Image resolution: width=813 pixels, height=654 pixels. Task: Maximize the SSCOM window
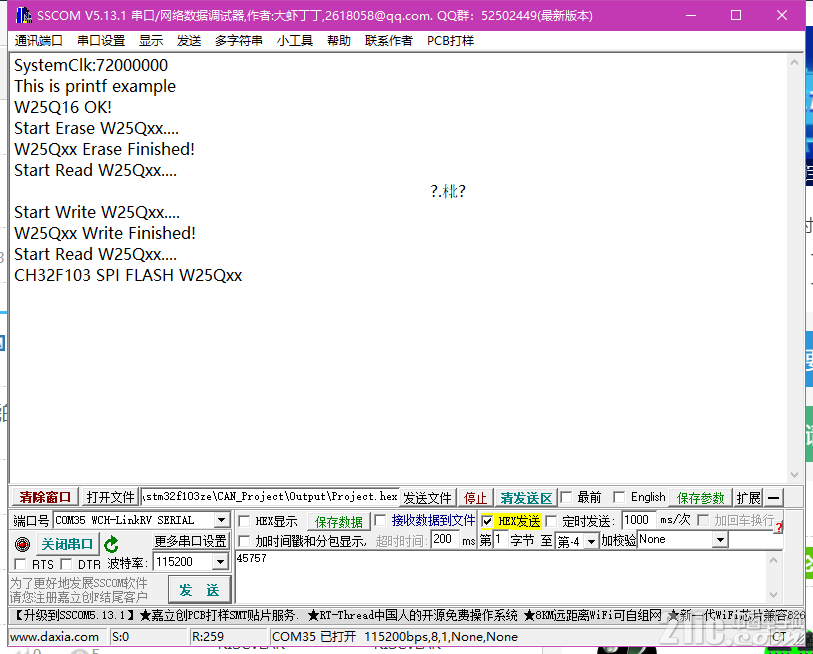click(736, 16)
